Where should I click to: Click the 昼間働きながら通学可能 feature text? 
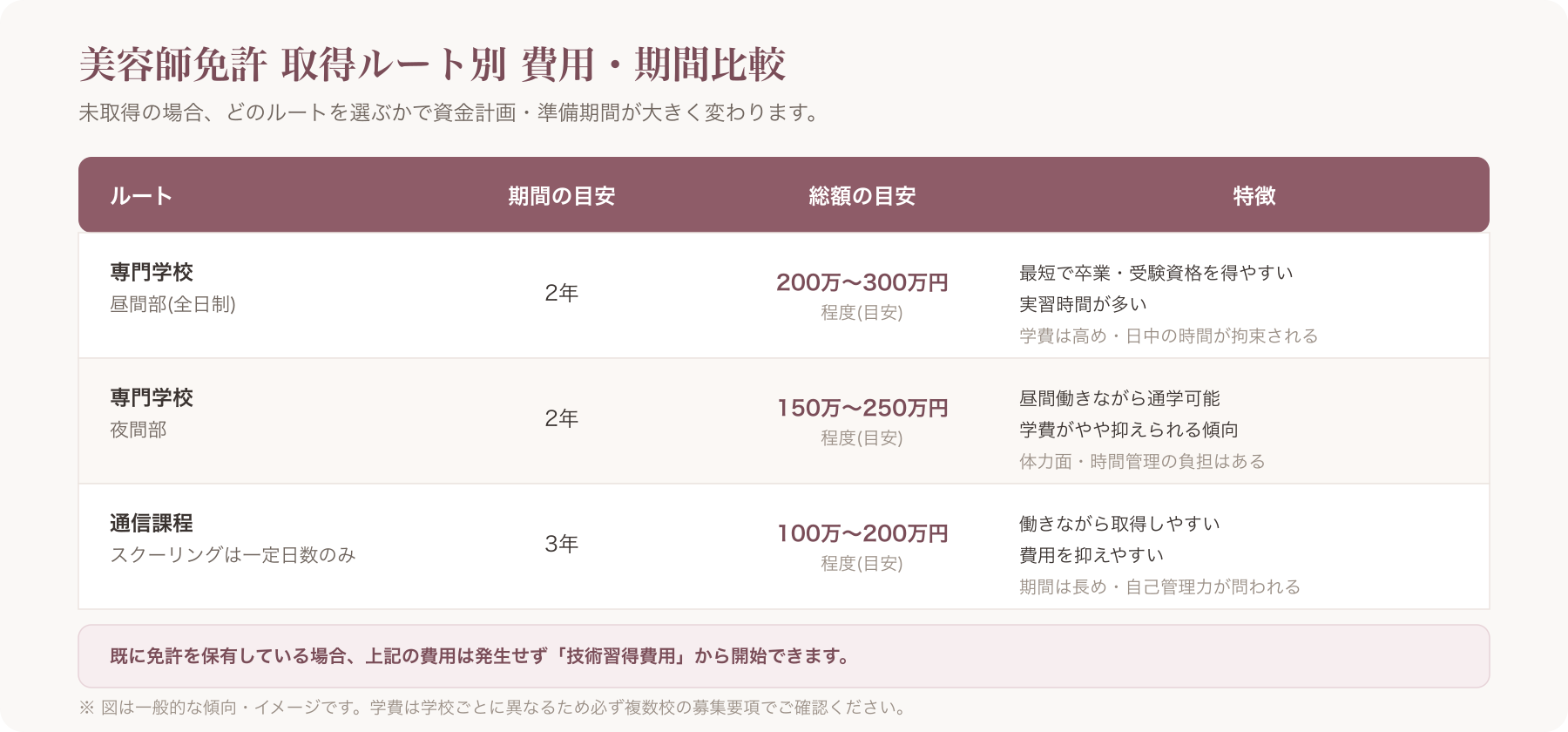pyautogui.click(x=1119, y=398)
